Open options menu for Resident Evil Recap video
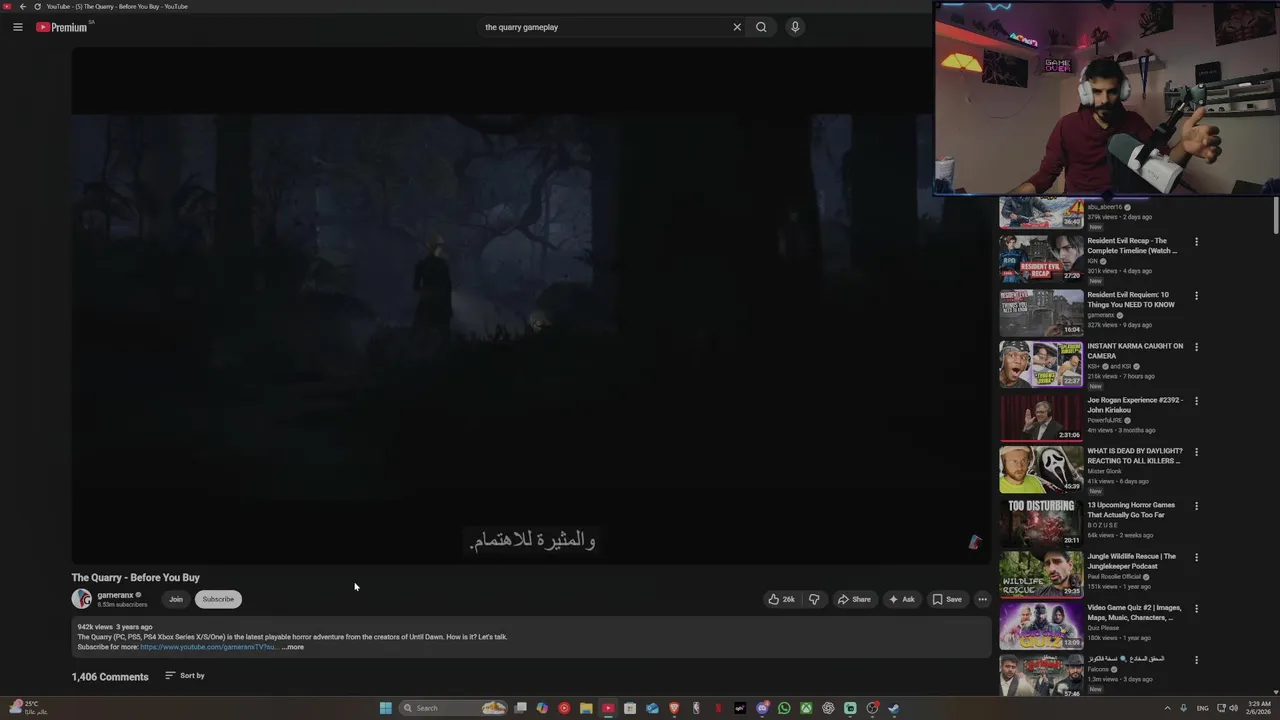1280x720 pixels. (x=1196, y=241)
